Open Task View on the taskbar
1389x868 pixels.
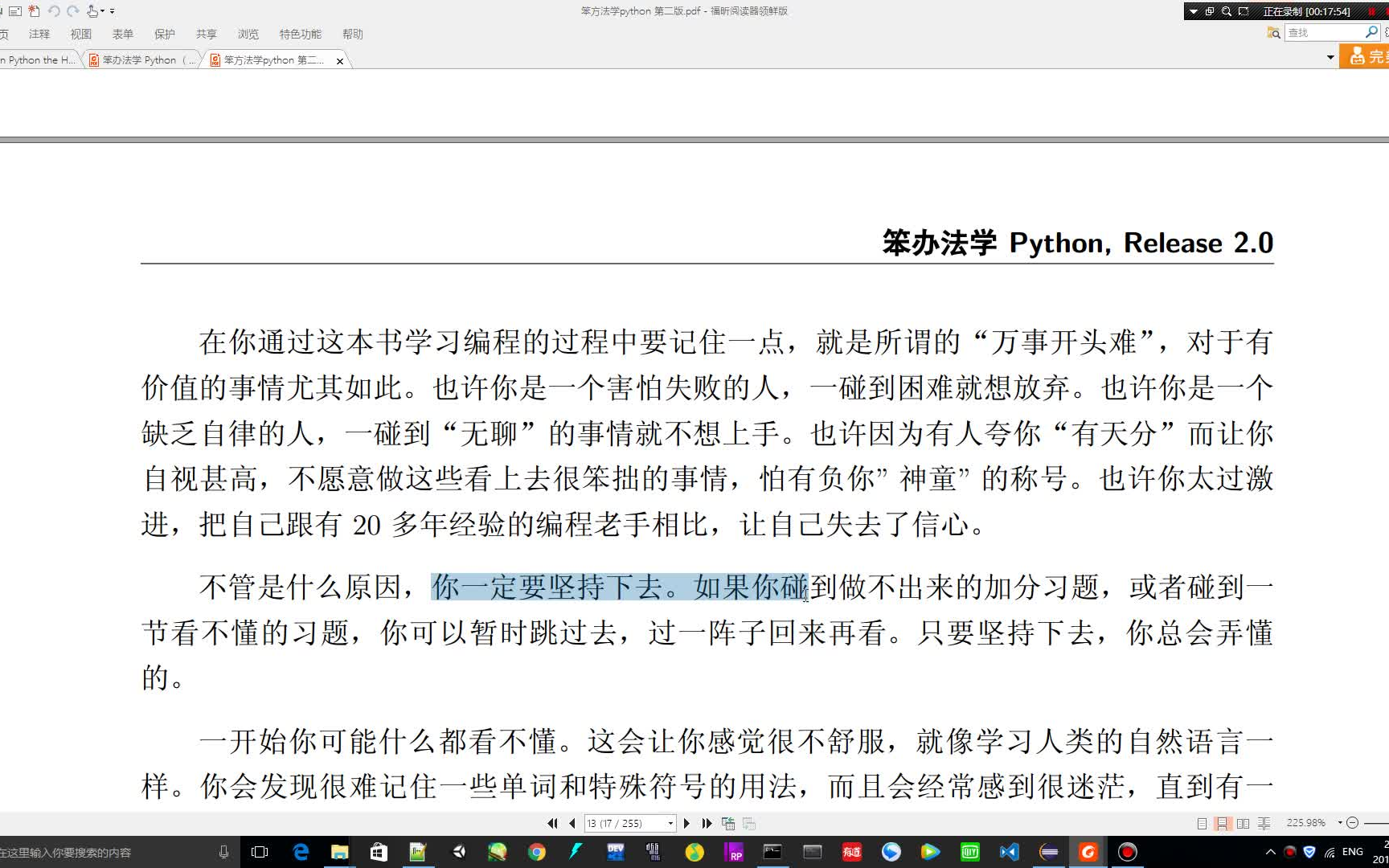coord(260,852)
